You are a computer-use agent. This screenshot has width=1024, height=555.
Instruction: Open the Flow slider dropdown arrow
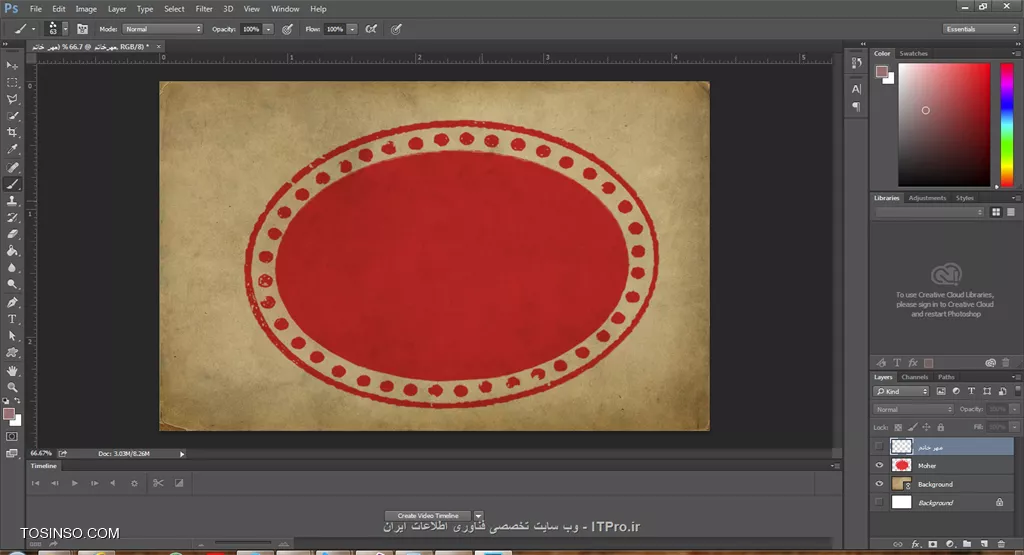[x=352, y=29]
